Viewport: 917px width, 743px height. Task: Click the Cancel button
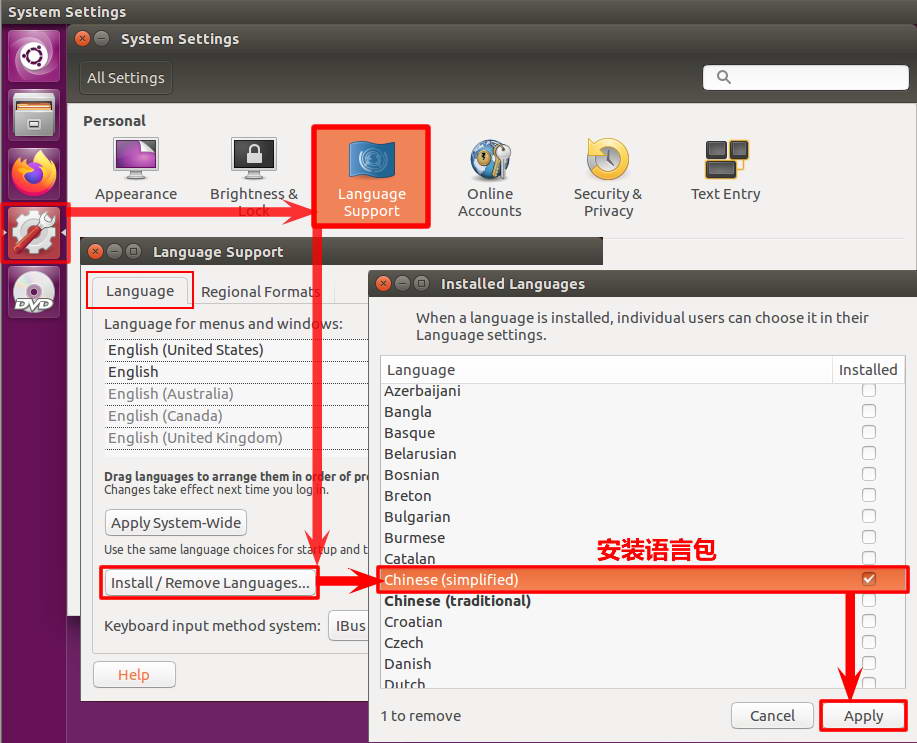pos(772,716)
